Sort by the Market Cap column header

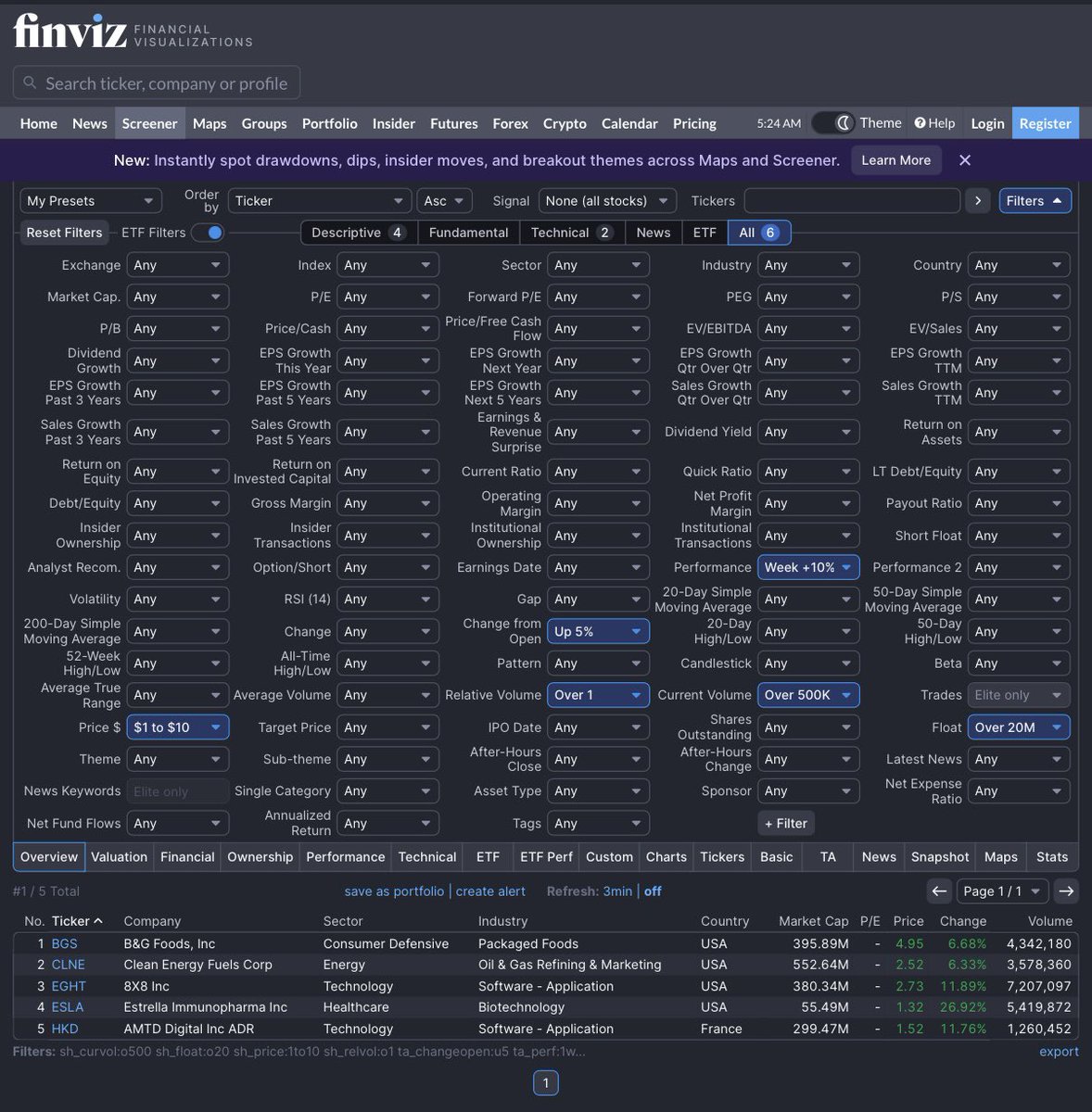(x=814, y=921)
